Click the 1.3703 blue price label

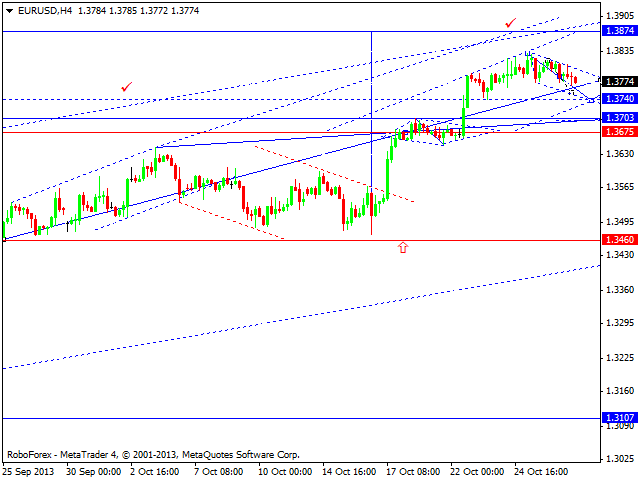tap(620, 118)
